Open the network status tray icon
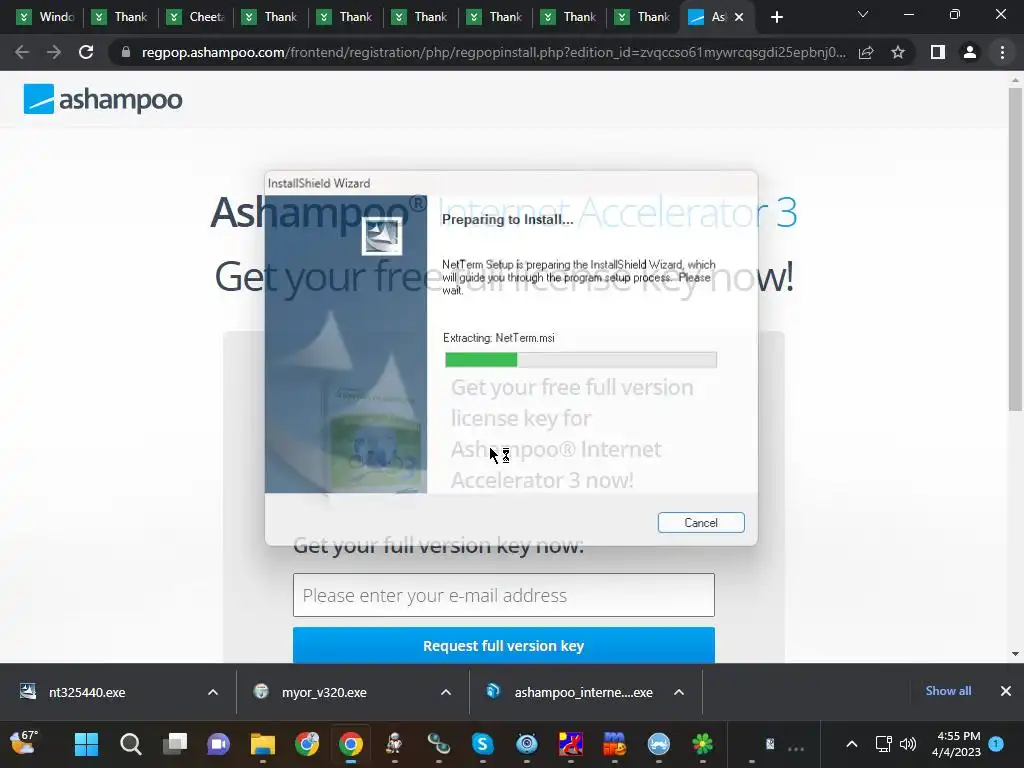The height and width of the screenshot is (768, 1024). (x=884, y=744)
